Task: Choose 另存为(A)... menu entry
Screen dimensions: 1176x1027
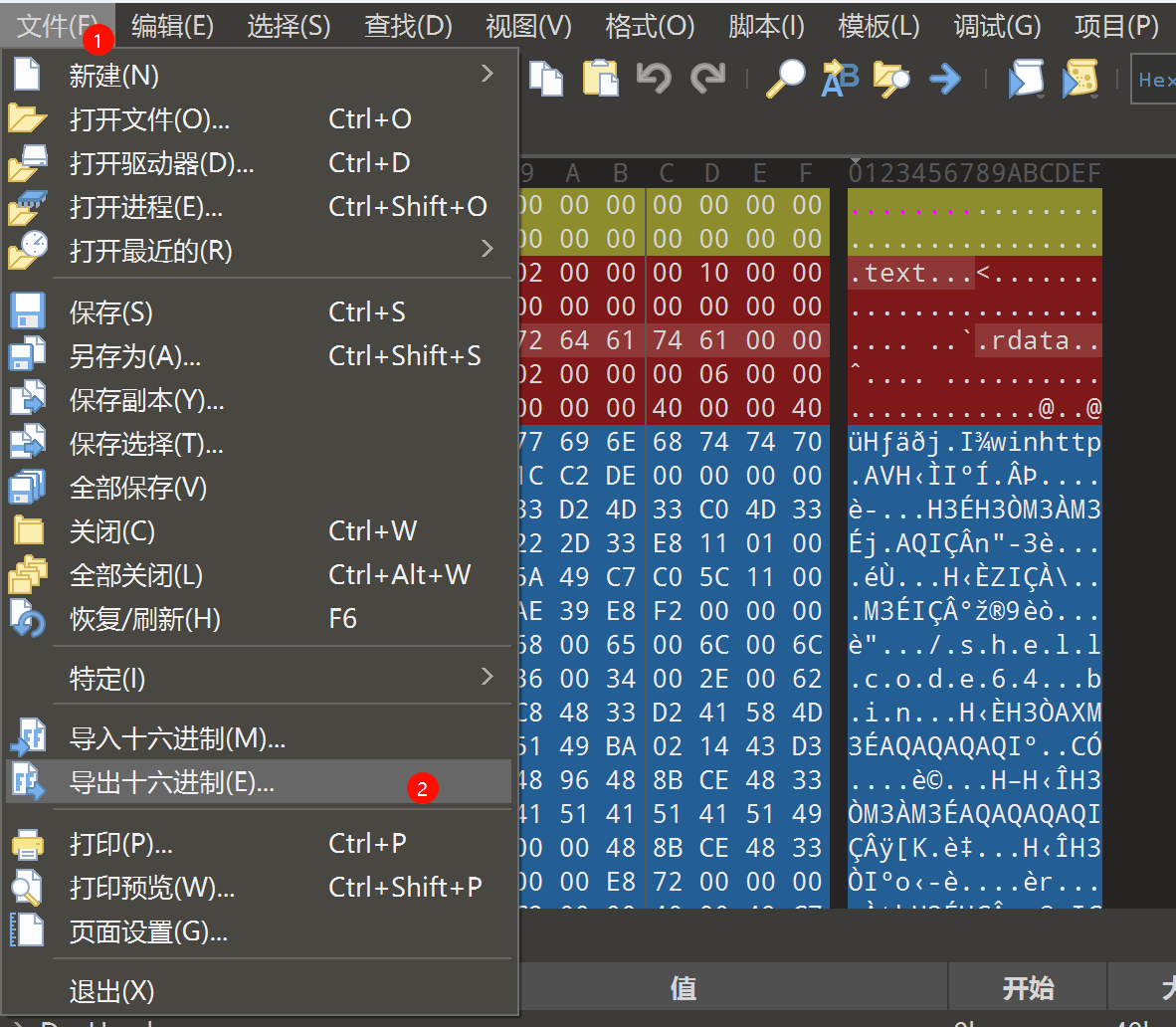Action: [135, 355]
